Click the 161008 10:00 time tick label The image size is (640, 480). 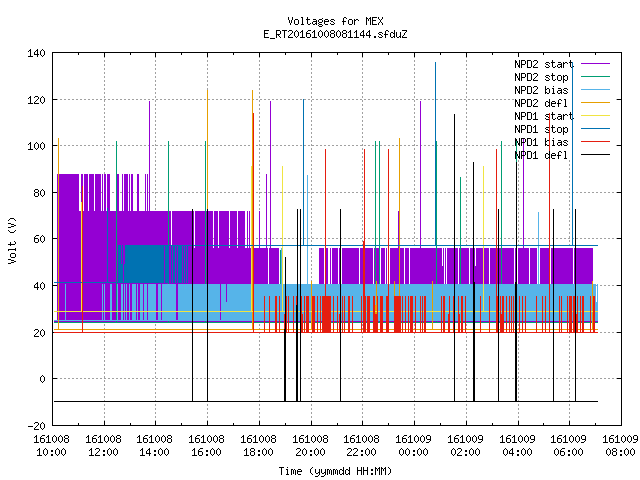51,446
